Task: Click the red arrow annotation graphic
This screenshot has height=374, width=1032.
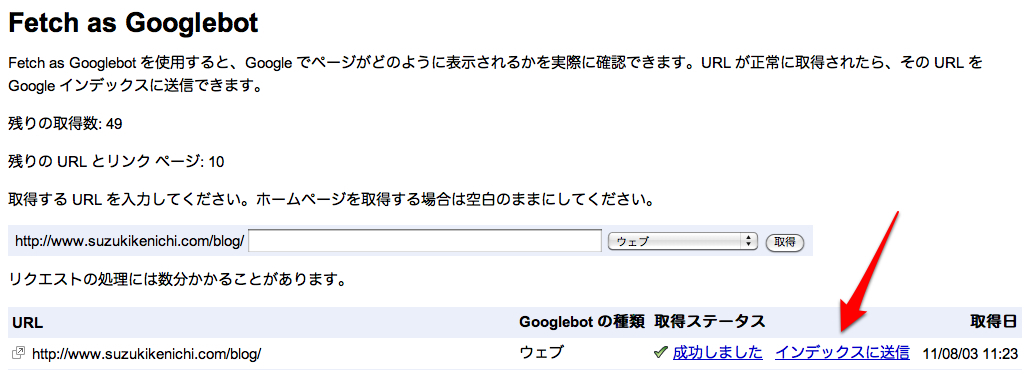Action: tap(869, 272)
